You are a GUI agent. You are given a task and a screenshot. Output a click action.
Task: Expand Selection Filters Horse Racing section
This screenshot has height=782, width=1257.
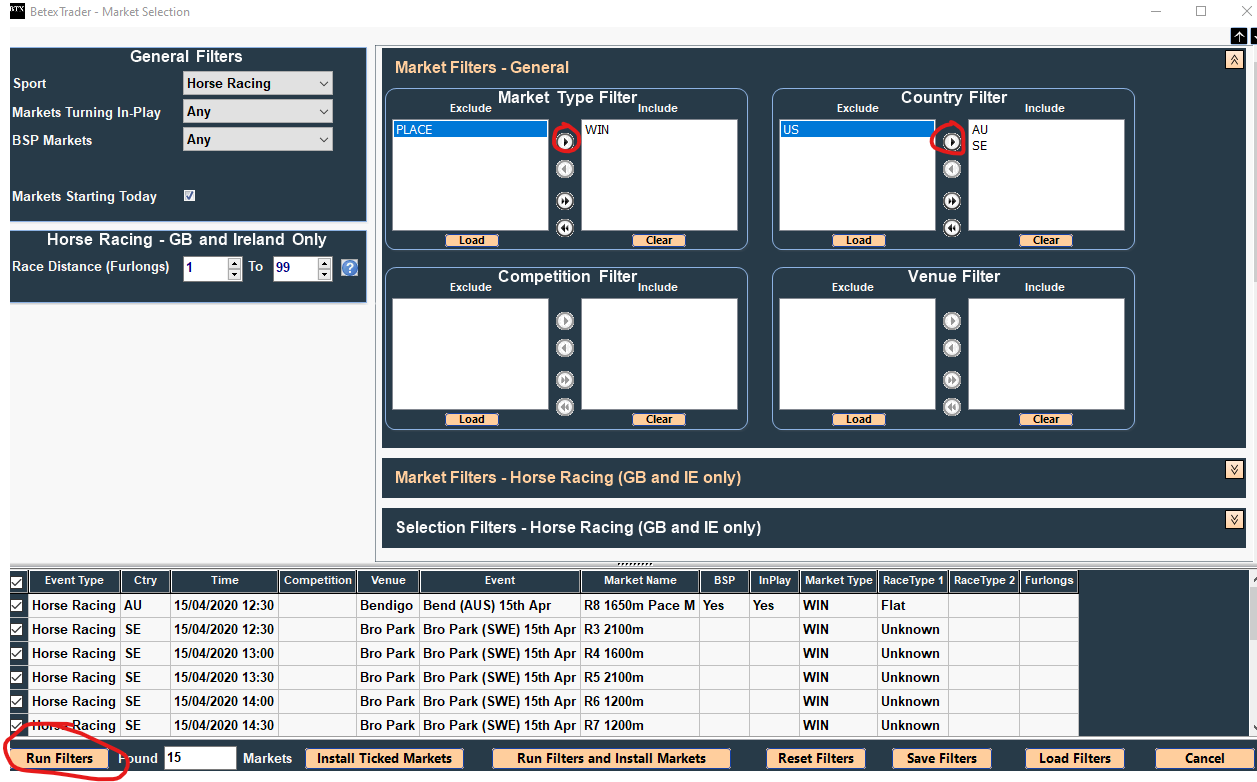point(1233,519)
